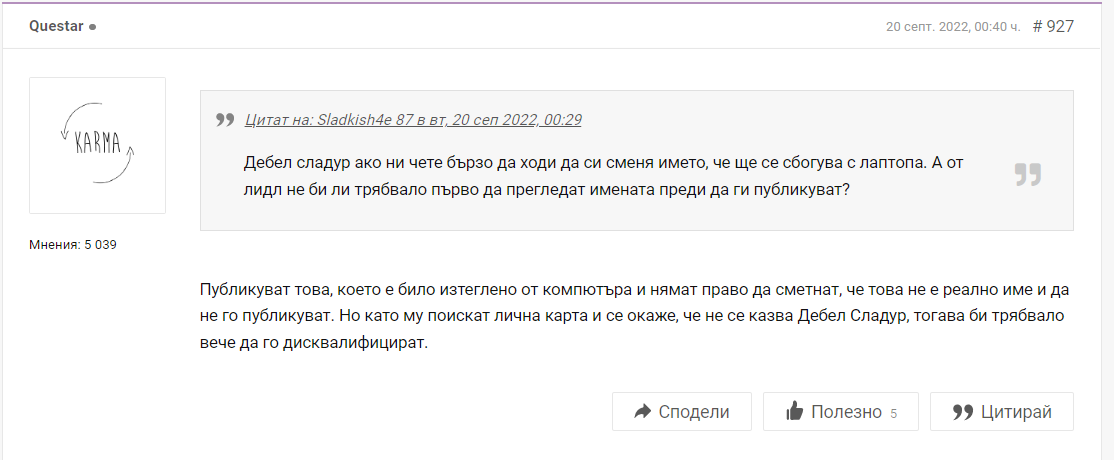
Task: Click the thumbs-up icon beside Полезно
Action: pos(796,412)
